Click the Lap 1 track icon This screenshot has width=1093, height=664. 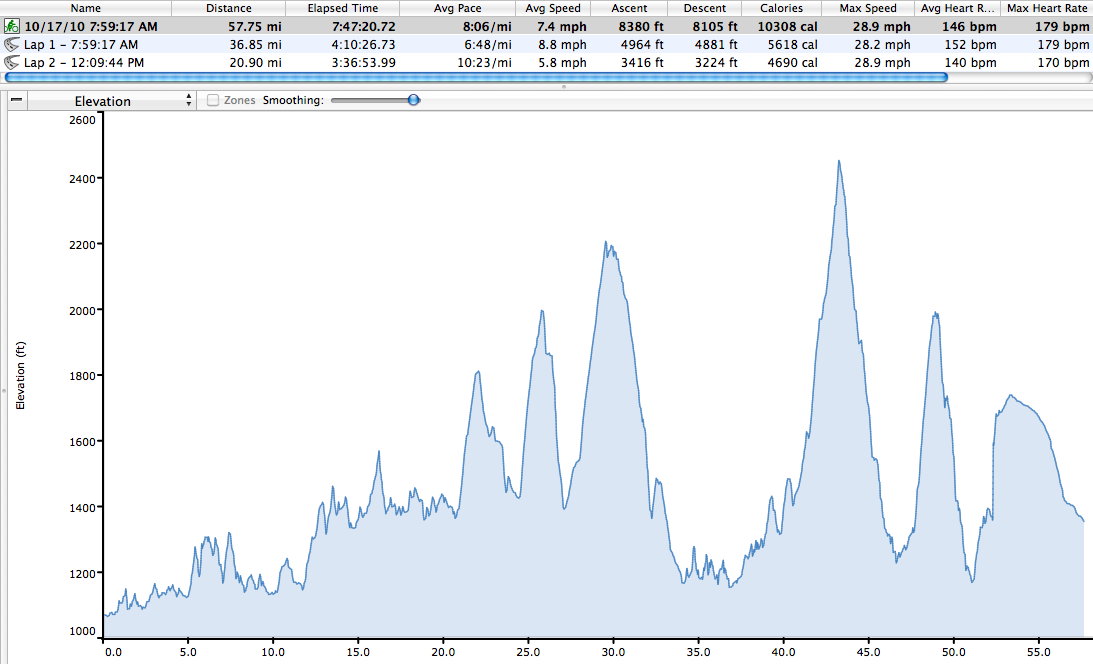pyautogui.click(x=12, y=45)
